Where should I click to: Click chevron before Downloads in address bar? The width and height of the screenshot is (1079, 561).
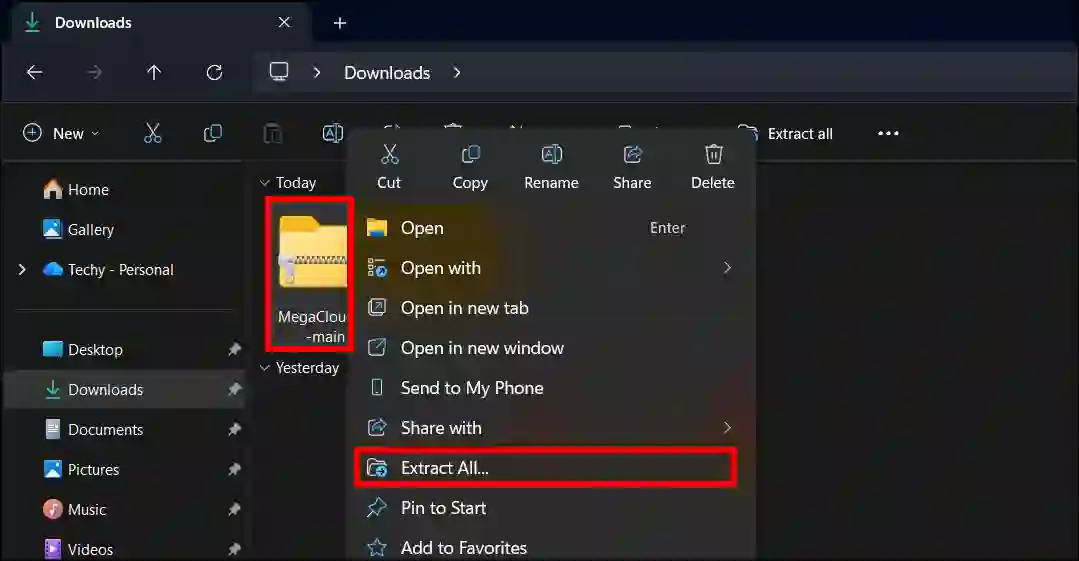(x=317, y=72)
